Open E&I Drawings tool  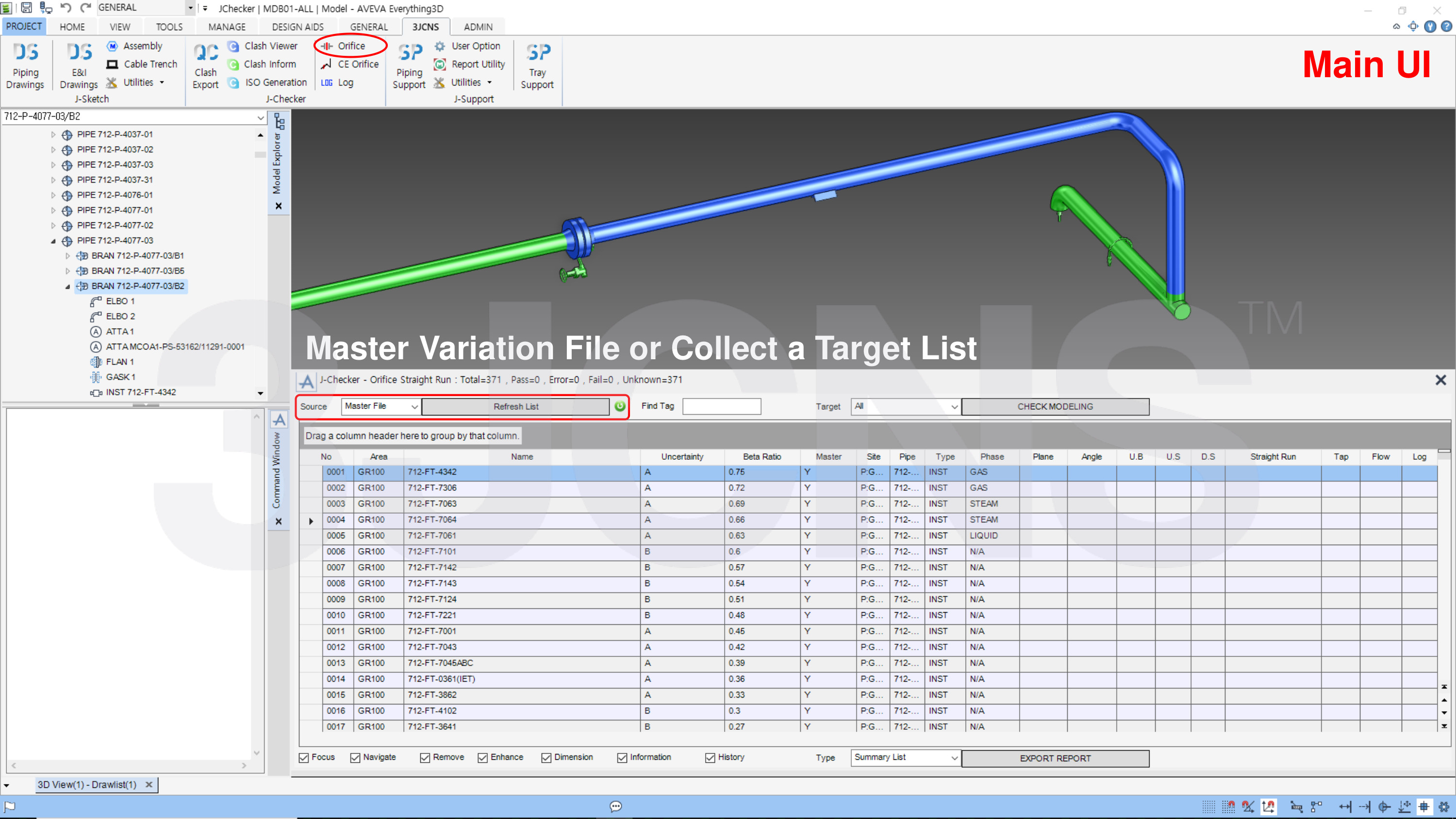[79, 66]
